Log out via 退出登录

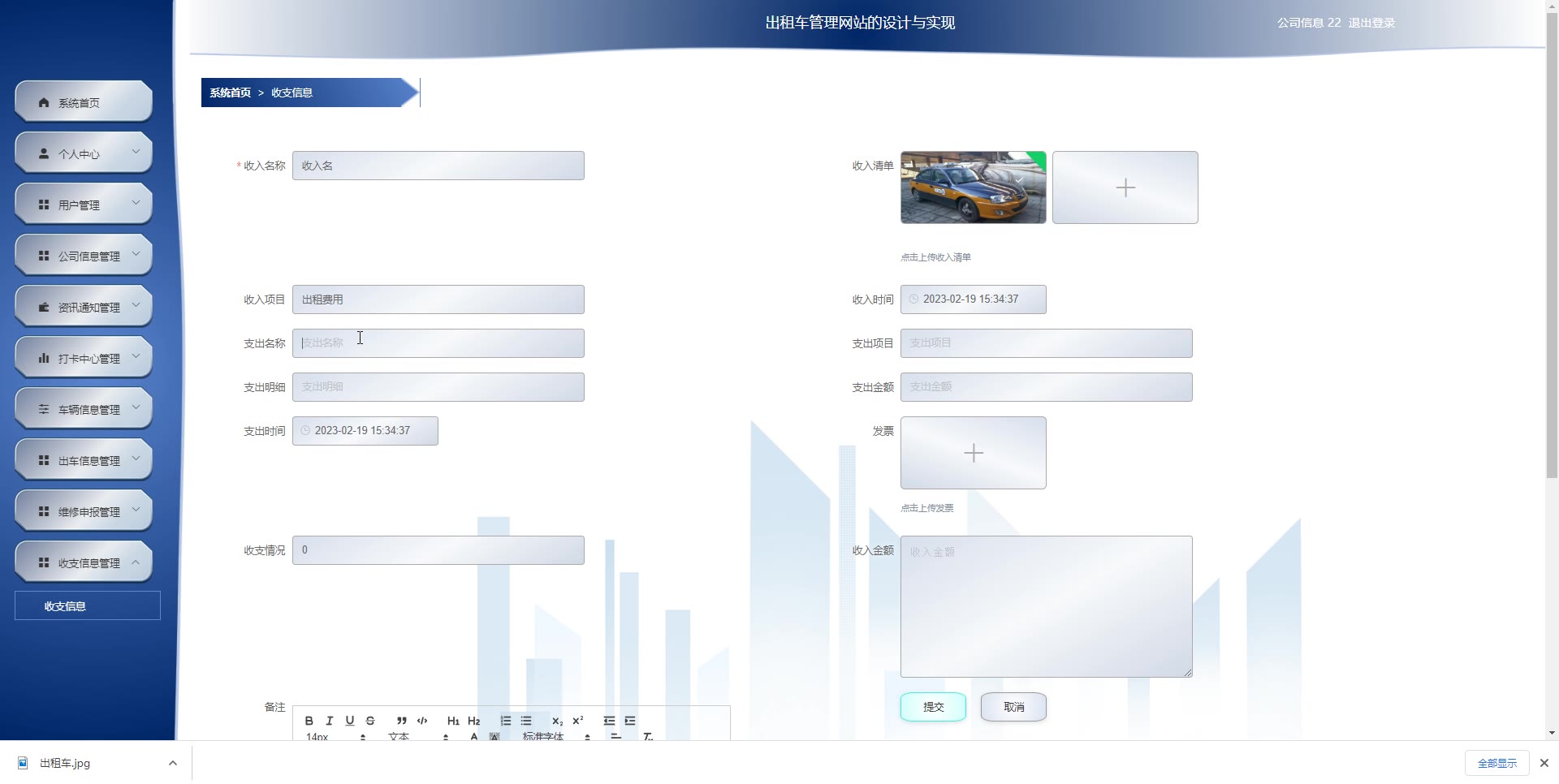[1371, 23]
